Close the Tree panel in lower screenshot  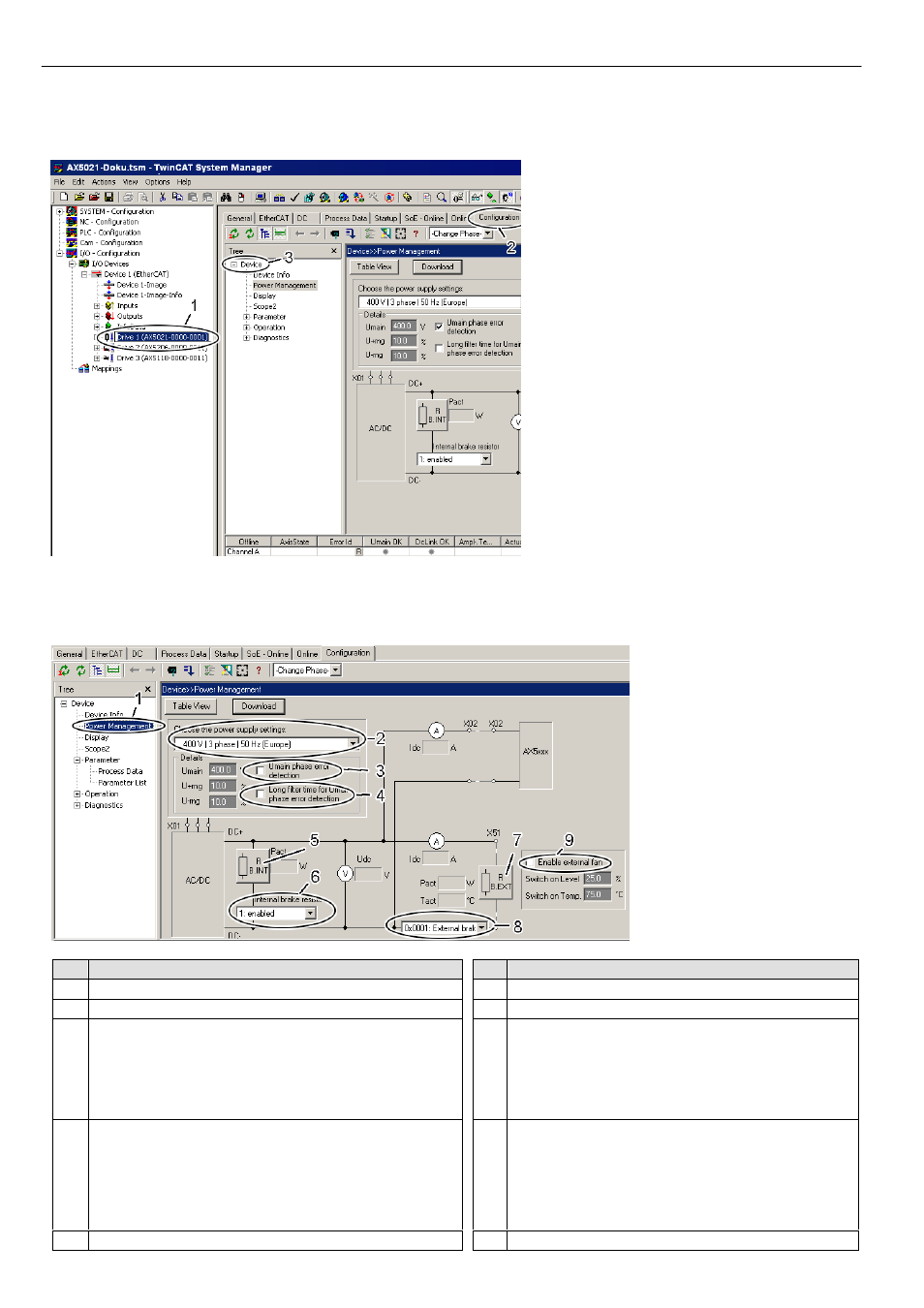[148, 690]
